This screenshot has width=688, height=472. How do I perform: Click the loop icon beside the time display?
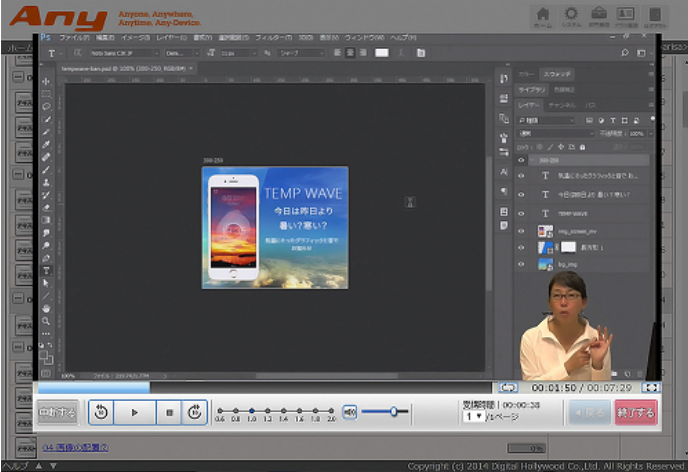[509, 387]
